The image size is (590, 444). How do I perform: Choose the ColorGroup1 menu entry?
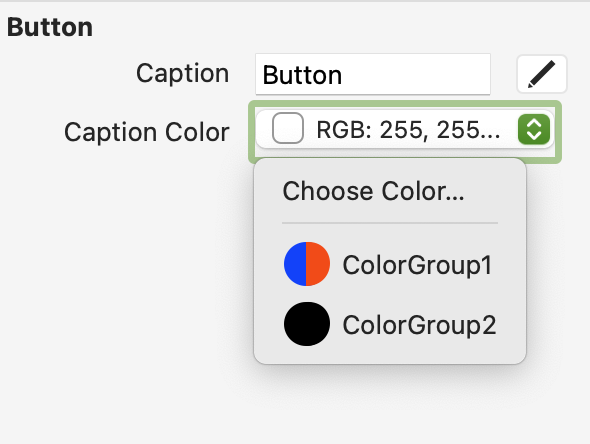point(390,264)
